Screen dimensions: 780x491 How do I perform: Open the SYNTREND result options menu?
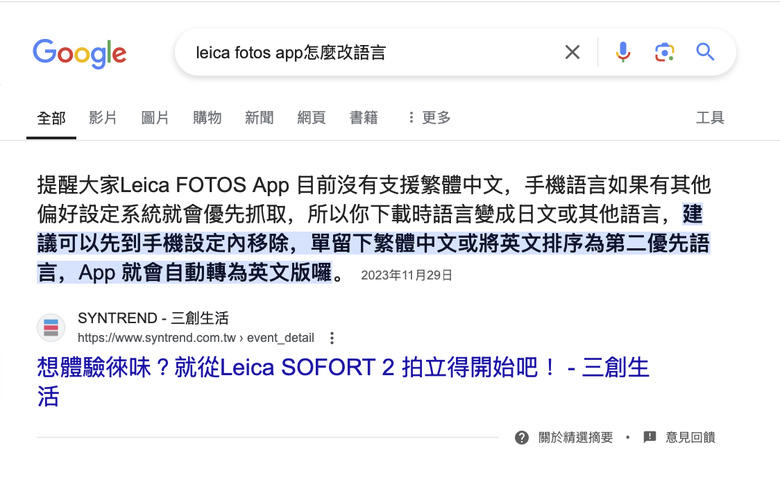coord(332,338)
